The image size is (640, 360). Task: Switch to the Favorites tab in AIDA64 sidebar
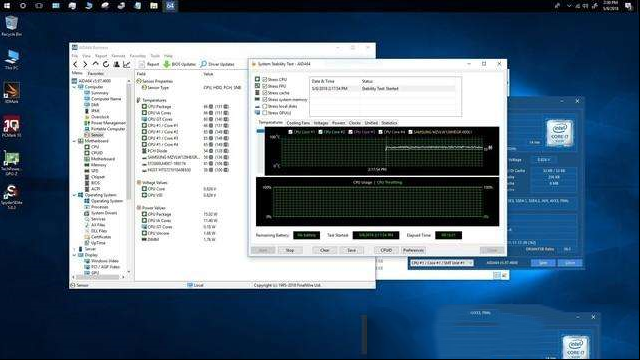96,74
